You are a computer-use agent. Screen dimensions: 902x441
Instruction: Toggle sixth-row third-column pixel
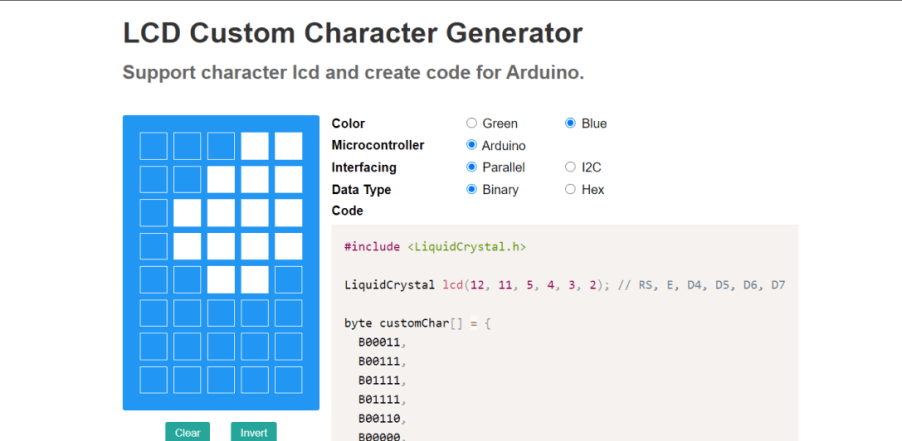coord(221,313)
